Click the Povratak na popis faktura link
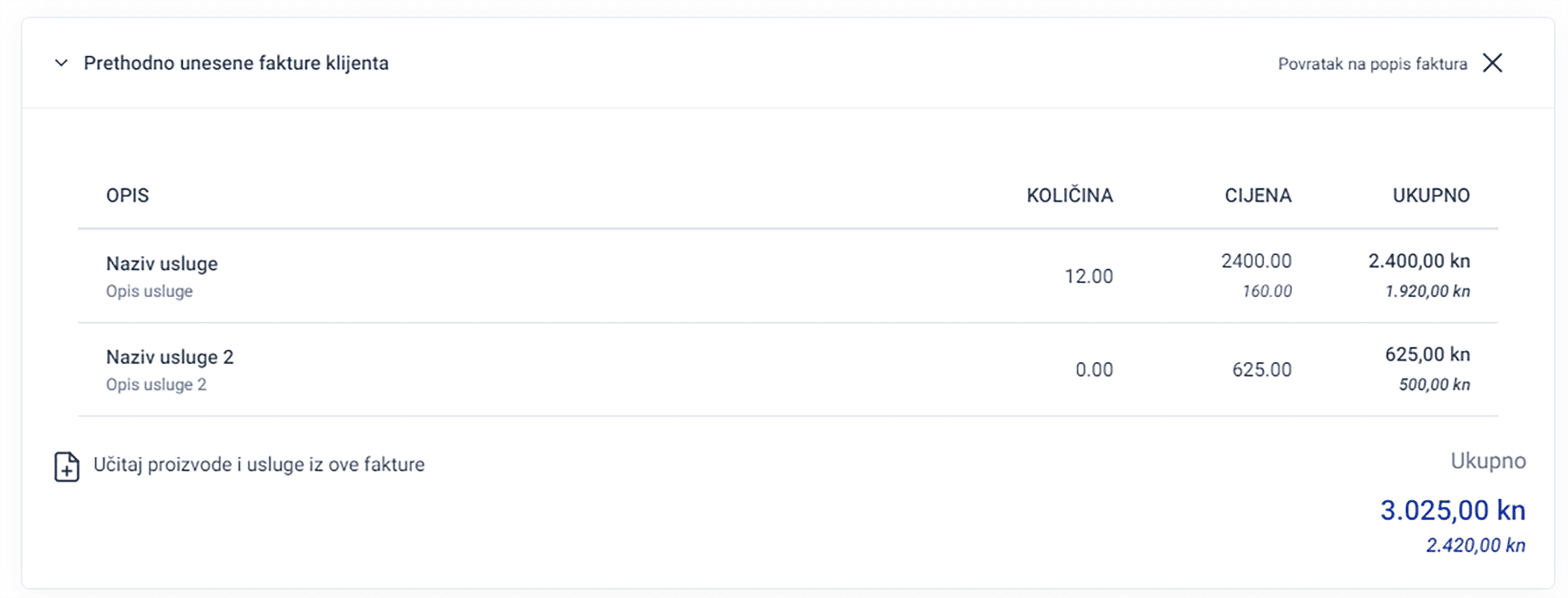The image size is (1568, 598). click(1372, 64)
